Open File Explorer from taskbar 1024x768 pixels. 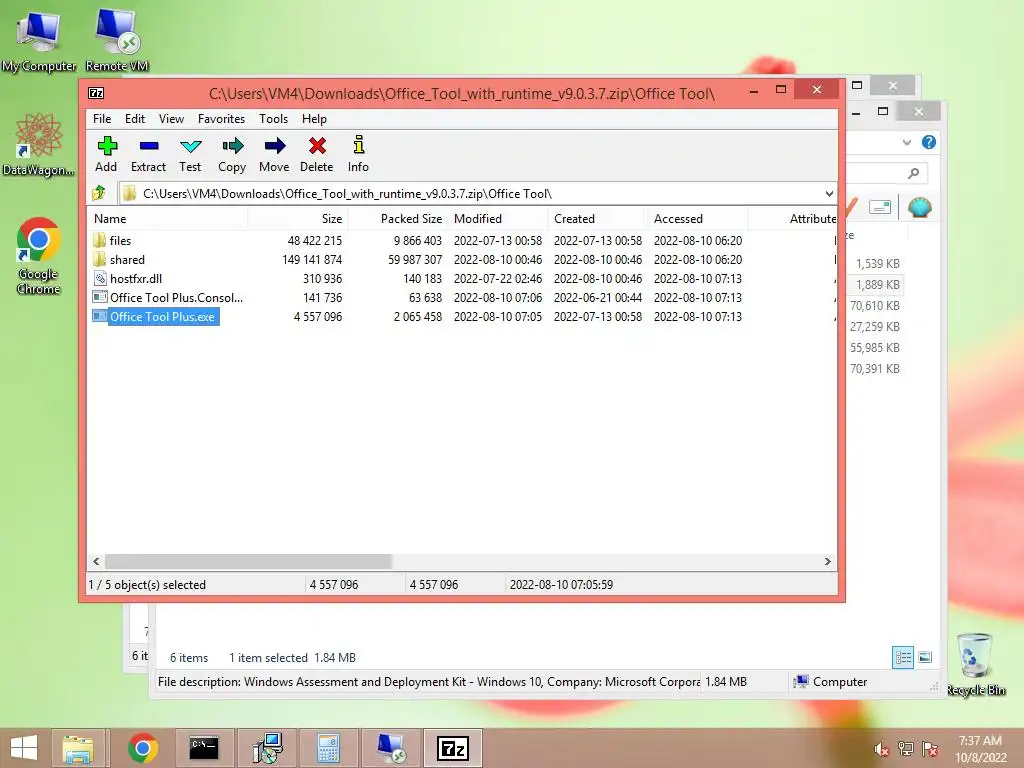78,748
